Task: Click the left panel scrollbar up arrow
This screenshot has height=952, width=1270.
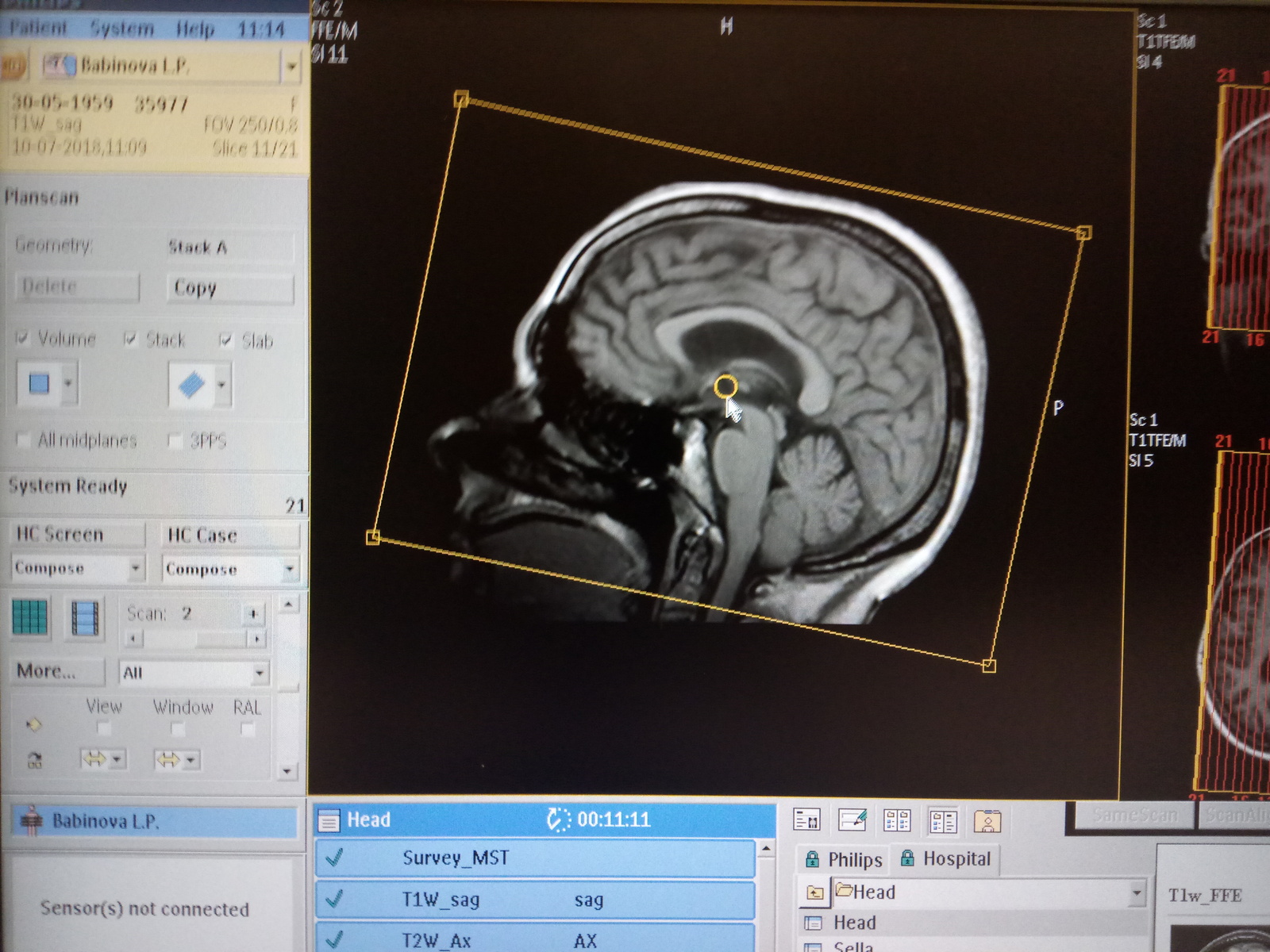Action: pos(288,605)
